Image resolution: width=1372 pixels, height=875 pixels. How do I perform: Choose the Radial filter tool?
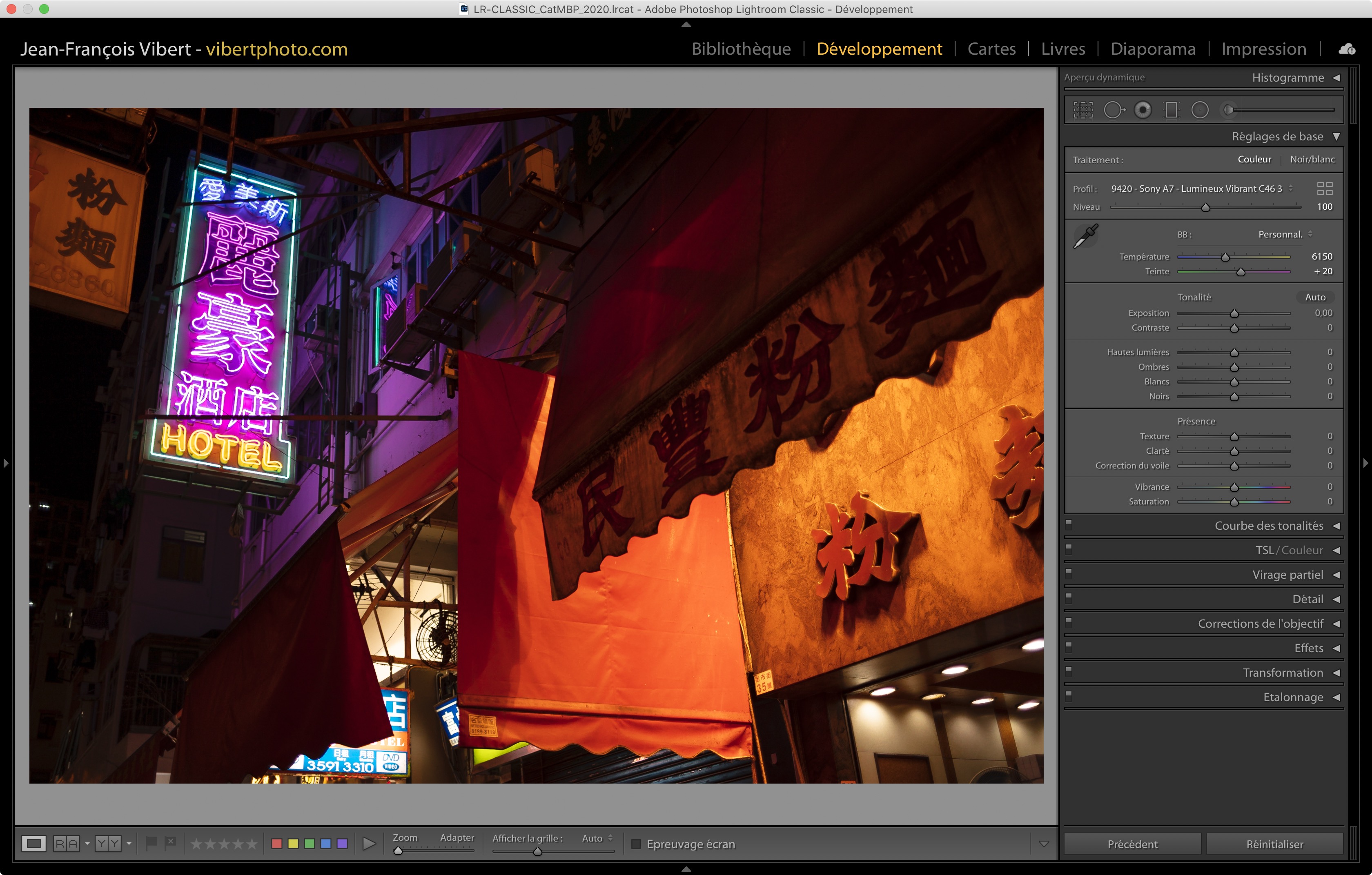pyautogui.click(x=1200, y=110)
